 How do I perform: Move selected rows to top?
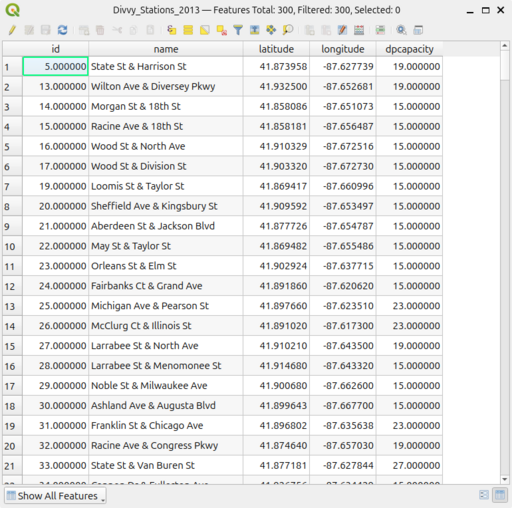255,30
